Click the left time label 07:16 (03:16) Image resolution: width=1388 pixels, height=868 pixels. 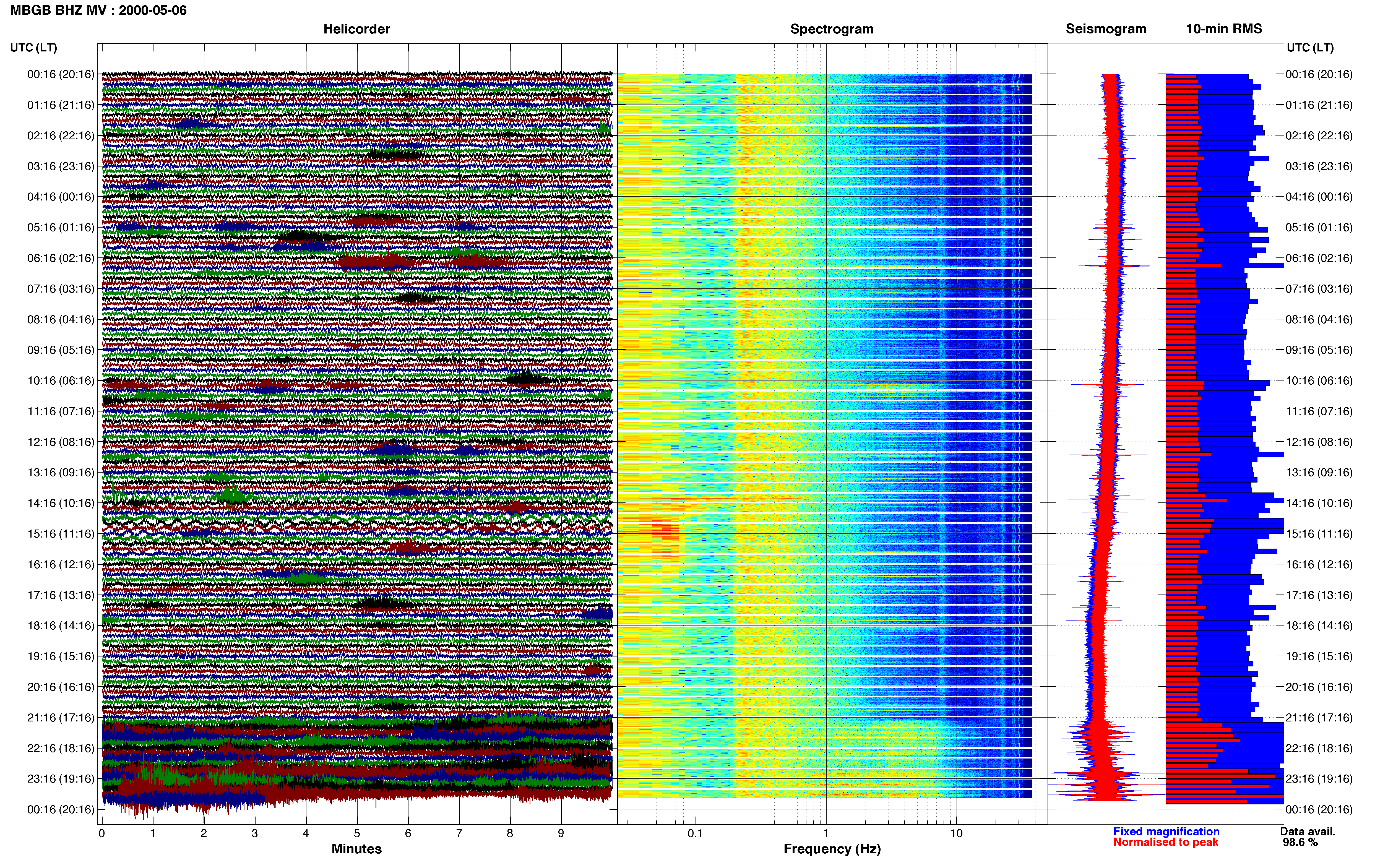(61, 289)
